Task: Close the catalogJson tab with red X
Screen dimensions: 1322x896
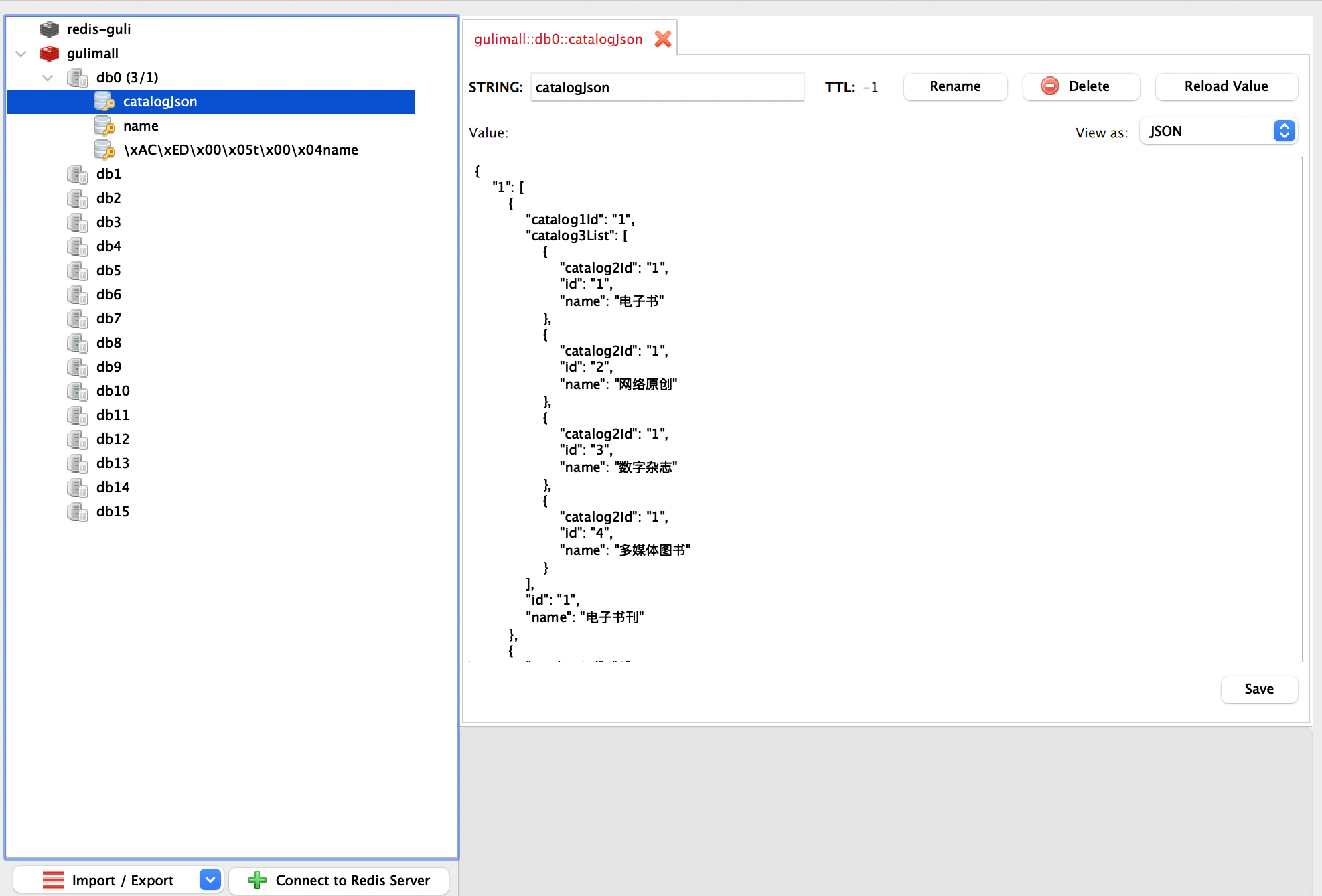Action: point(663,40)
